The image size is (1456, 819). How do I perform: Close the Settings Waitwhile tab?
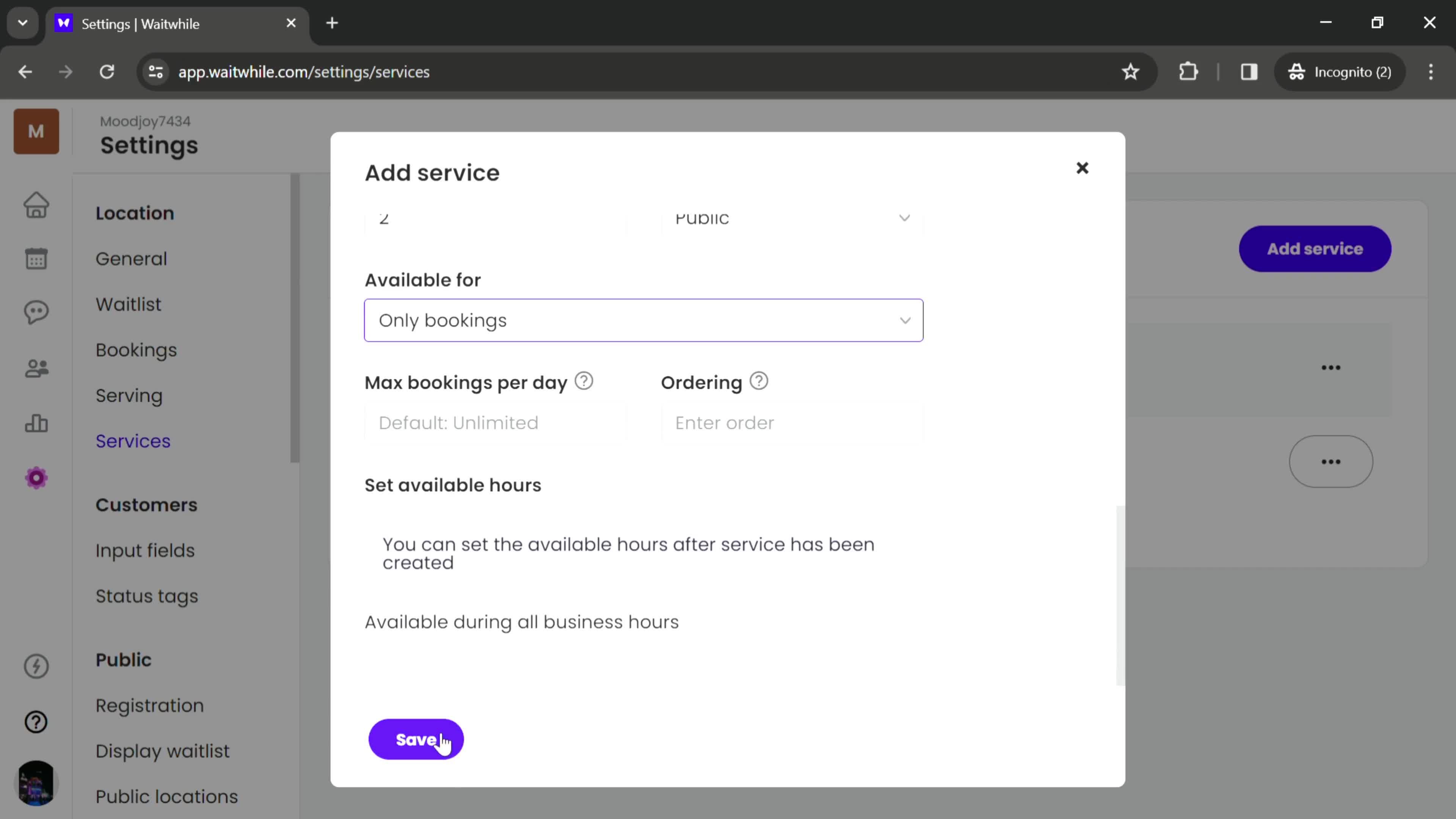click(x=291, y=23)
